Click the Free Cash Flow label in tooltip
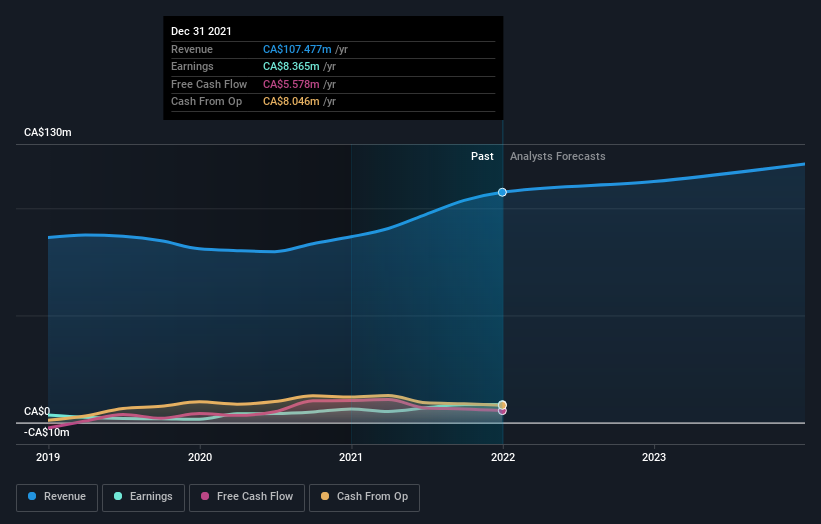This screenshot has height=524, width=821. point(209,84)
